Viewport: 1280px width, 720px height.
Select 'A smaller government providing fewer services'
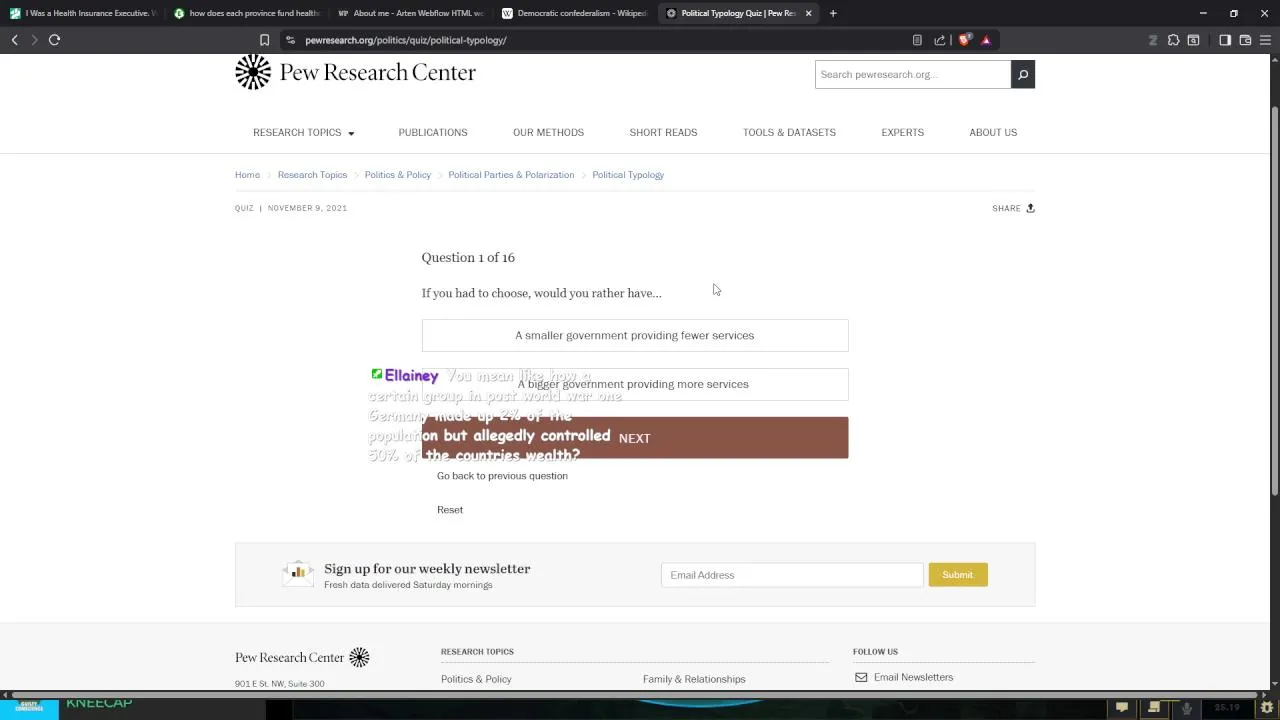pos(635,335)
